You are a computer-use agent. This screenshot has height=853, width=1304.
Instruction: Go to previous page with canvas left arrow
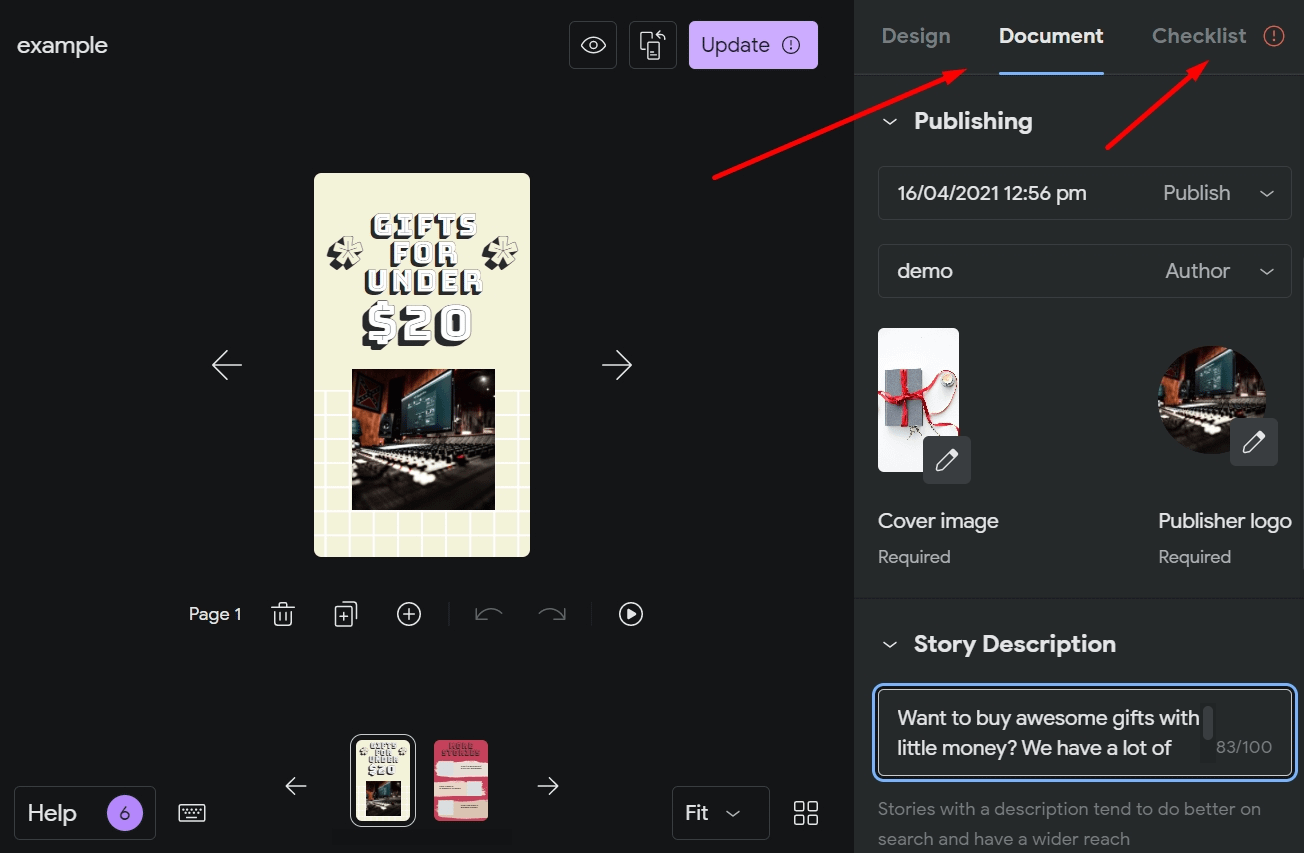click(x=227, y=365)
